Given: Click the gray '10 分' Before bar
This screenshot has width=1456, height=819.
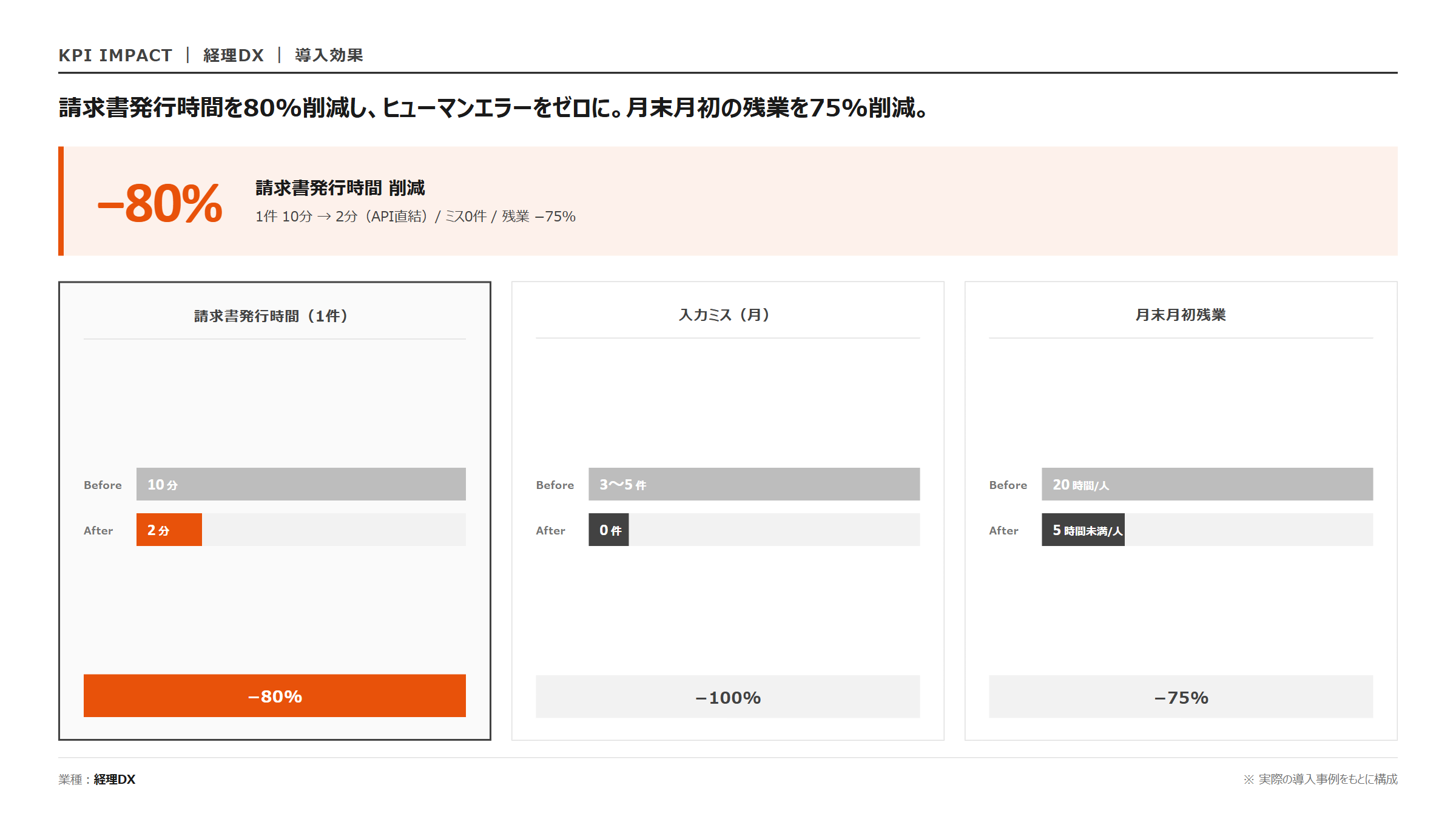Looking at the screenshot, I should [301, 484].
